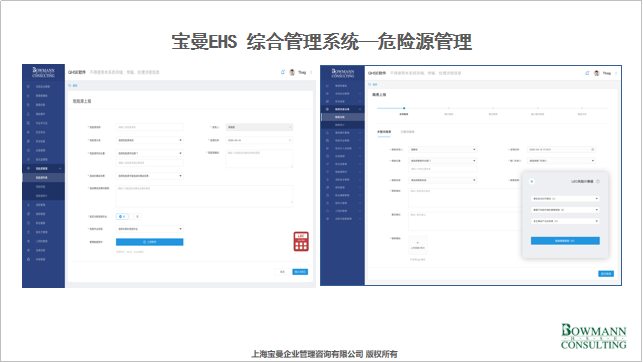Click white cancel button beside submit in 危险源上报
Viewport: 643px width, 362px height.
[282, 272]
